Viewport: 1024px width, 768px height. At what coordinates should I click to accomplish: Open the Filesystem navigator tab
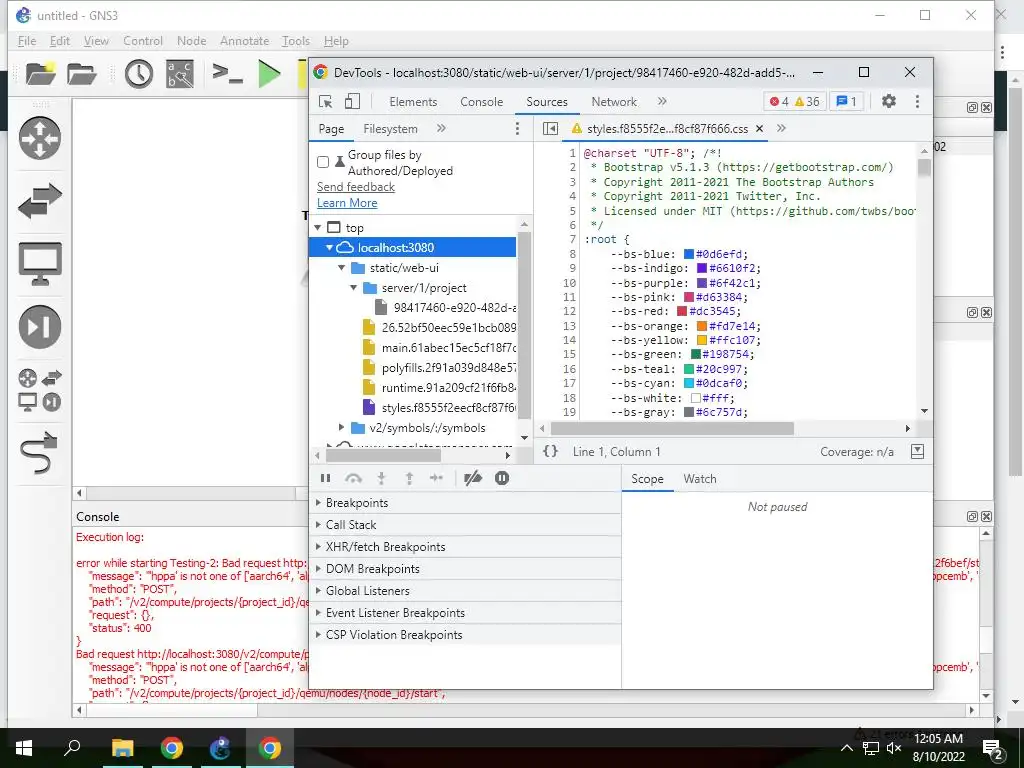(391, 129)
